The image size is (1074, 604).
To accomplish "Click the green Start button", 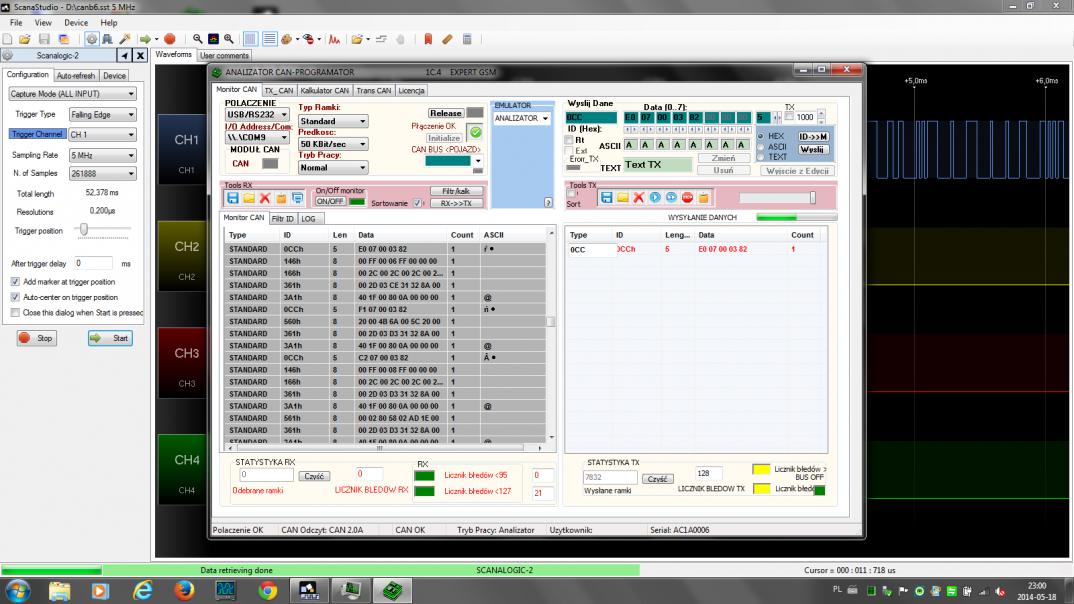I will pyautogui.click(x=109, y=338).
